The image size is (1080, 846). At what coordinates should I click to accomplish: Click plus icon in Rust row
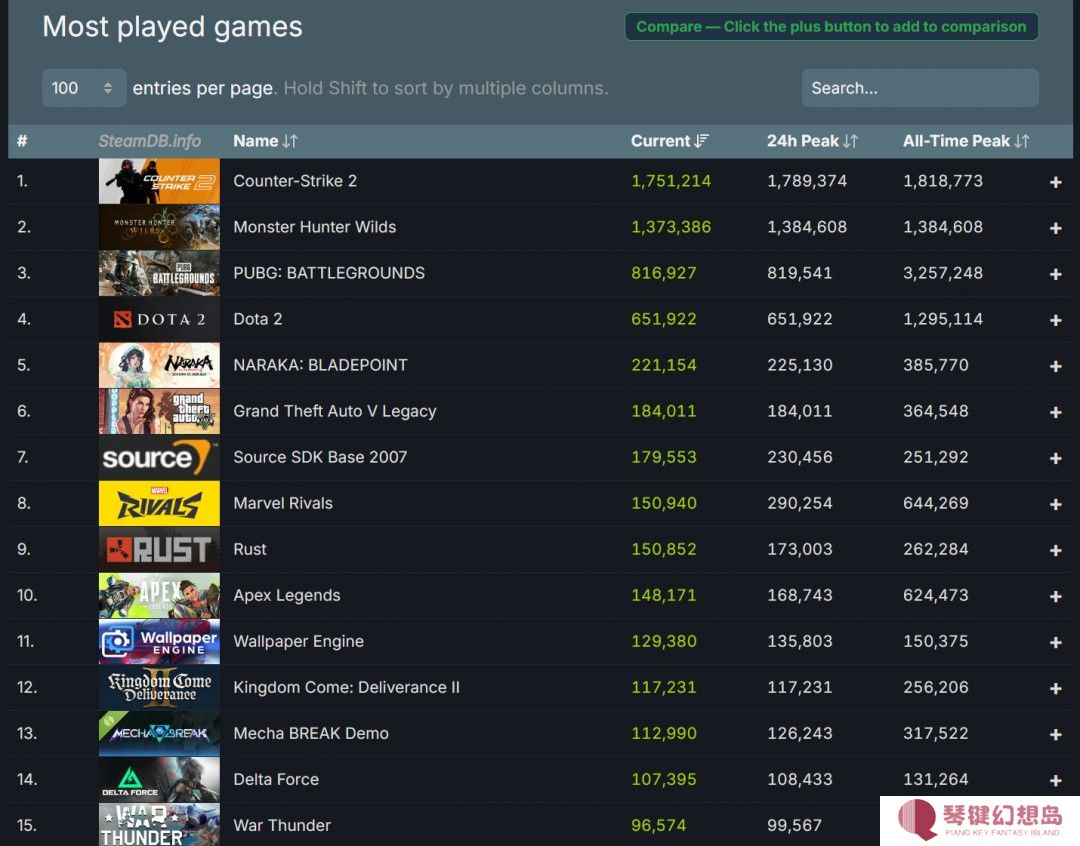pyautogui.click(x=1055, y=550)
